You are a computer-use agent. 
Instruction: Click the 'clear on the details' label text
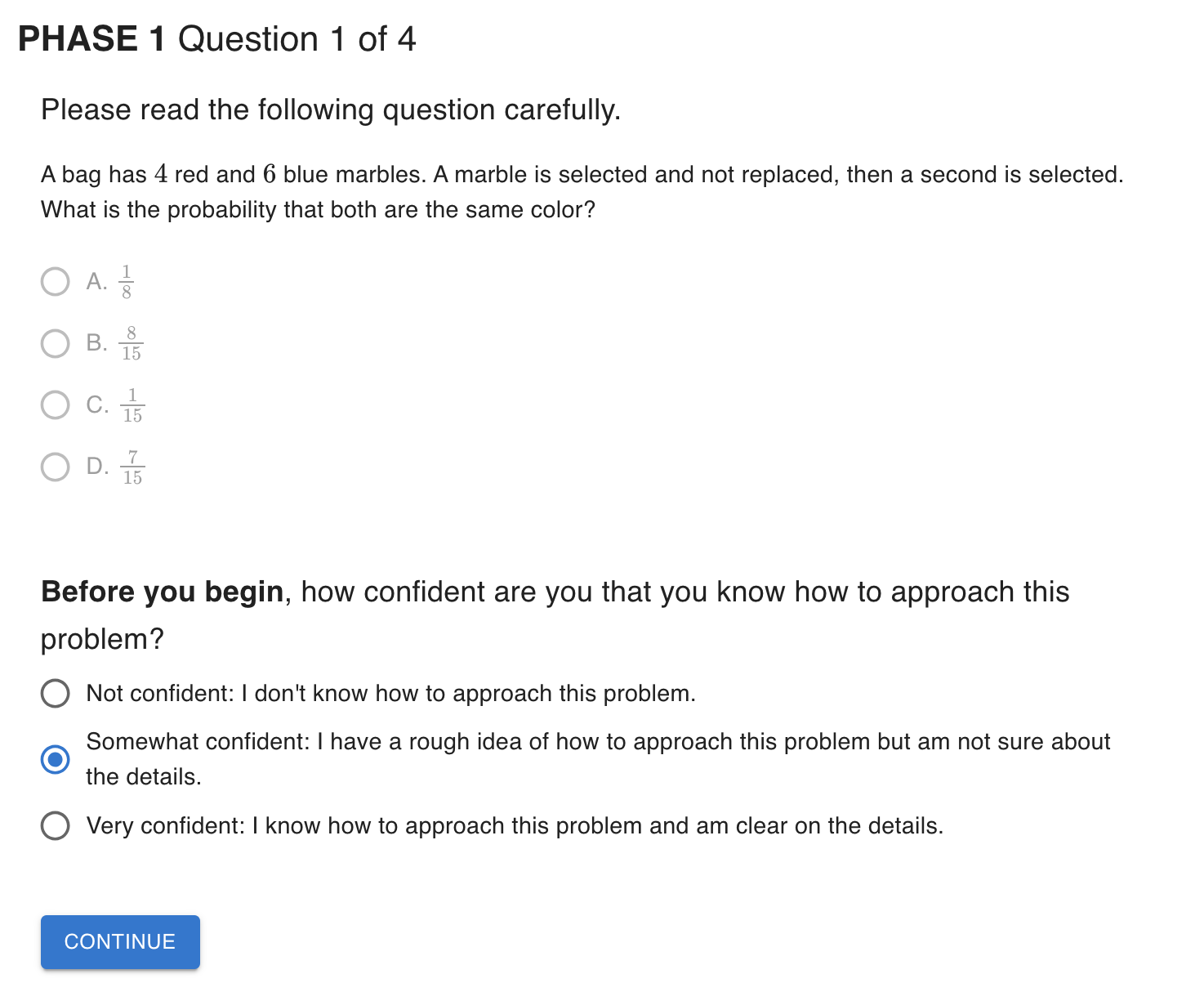[x=515, y=825]
